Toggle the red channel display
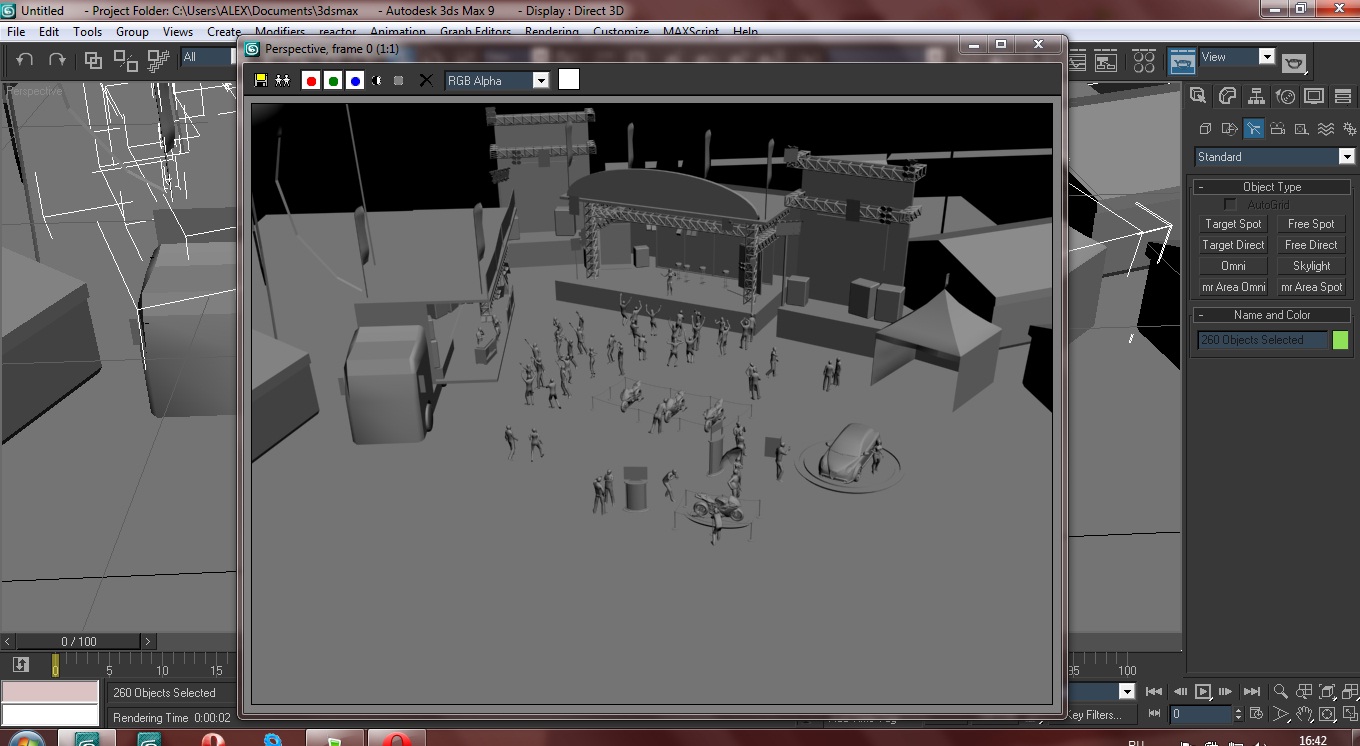Viewport: 1360px width, 746px height. [311, 81]
